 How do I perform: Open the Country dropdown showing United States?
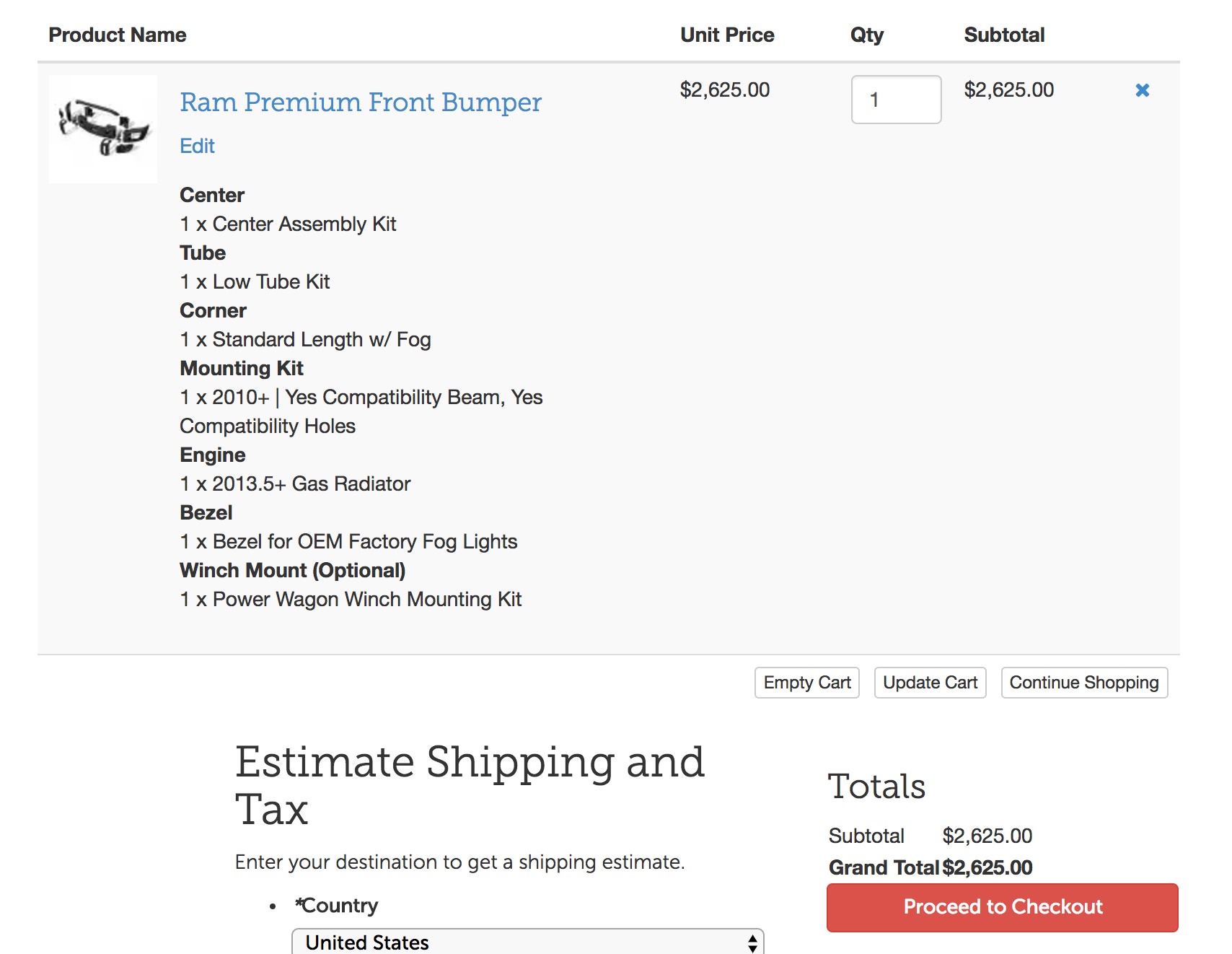(x=519, y=942)
